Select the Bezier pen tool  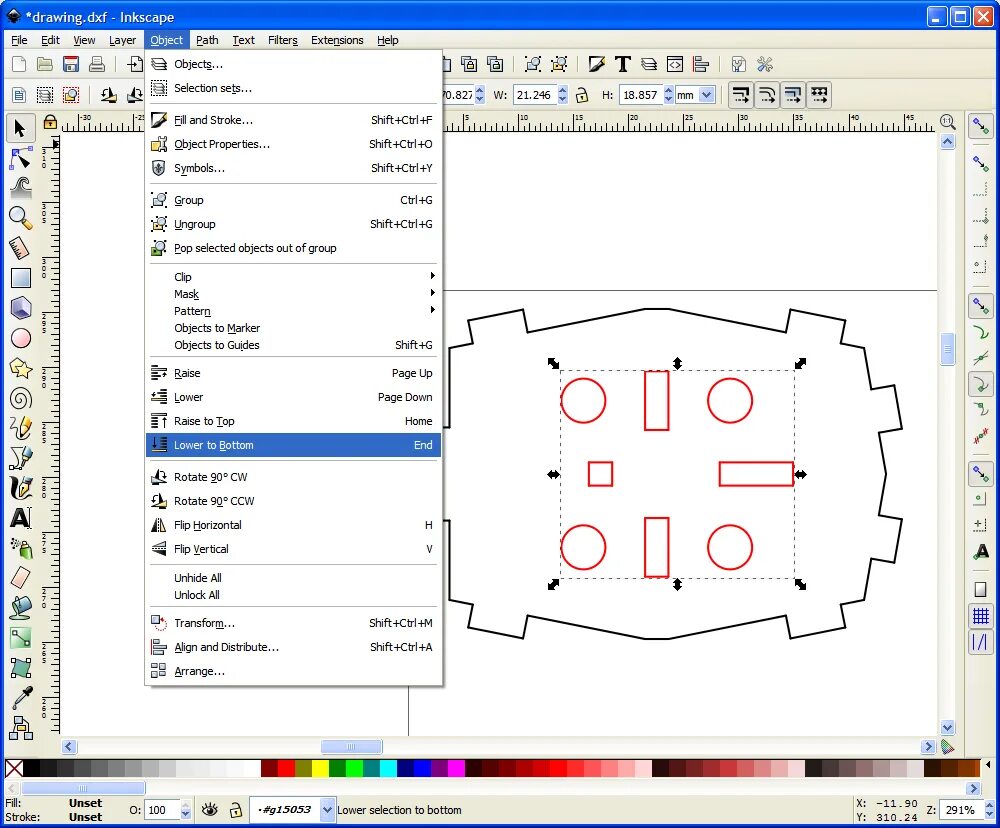tap(20, 458)
